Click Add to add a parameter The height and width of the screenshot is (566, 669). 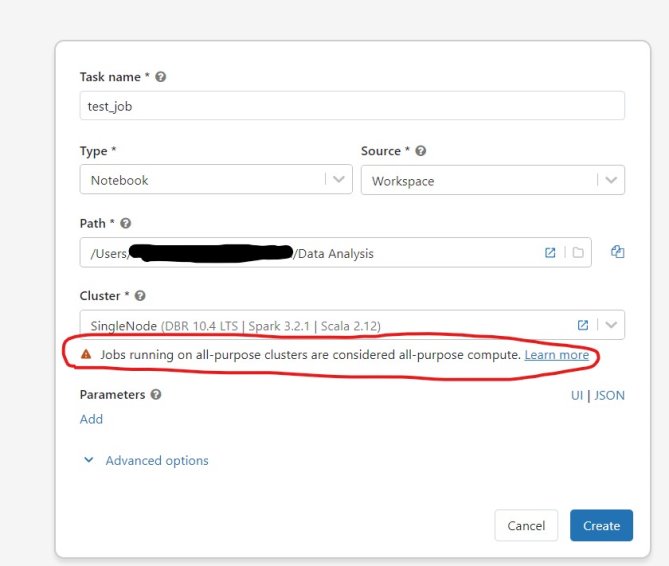(91, 419)
